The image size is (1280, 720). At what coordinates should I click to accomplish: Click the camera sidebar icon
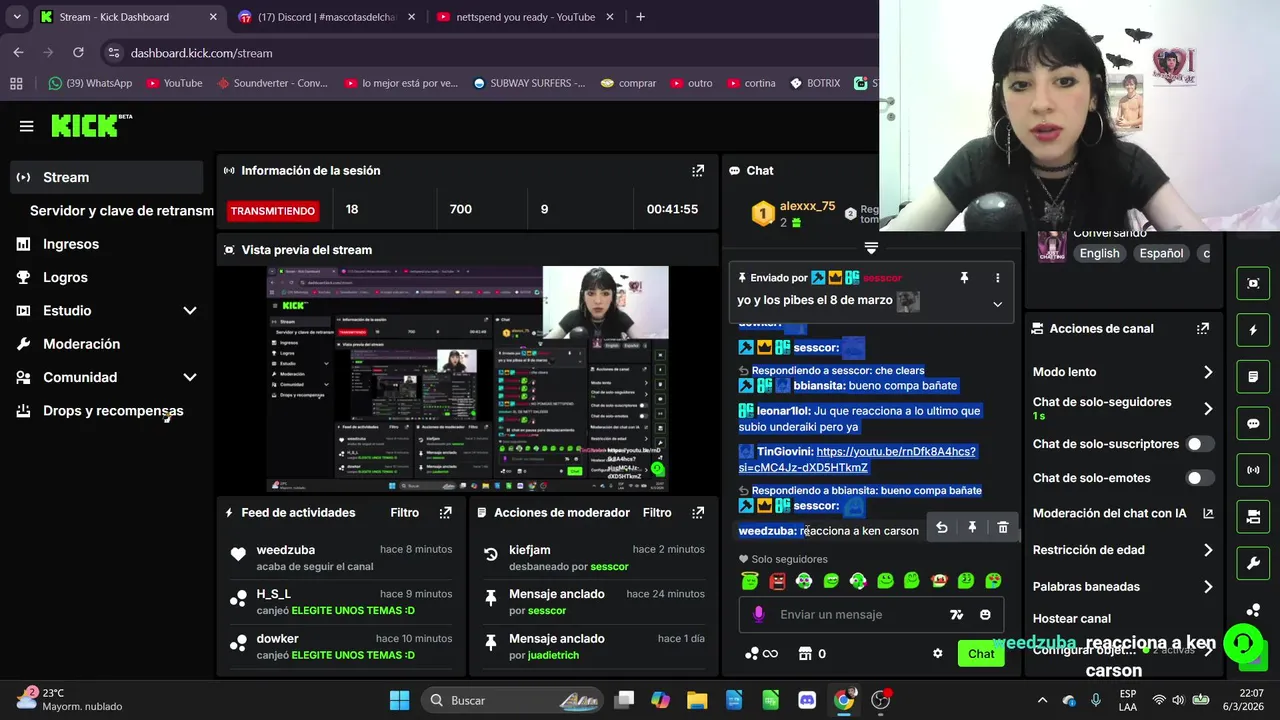pyautogui.click(x=1253, y=517)
